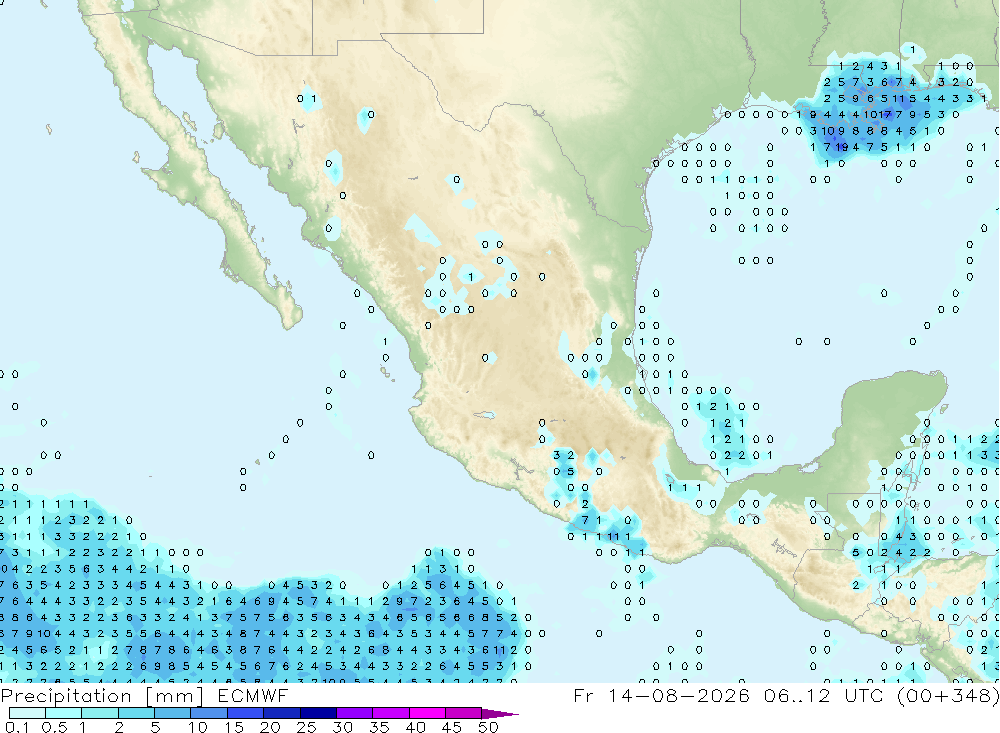Click the 0.1–0.5 mm legend color swatch
1000x733 pixels.
coord(27,713)
